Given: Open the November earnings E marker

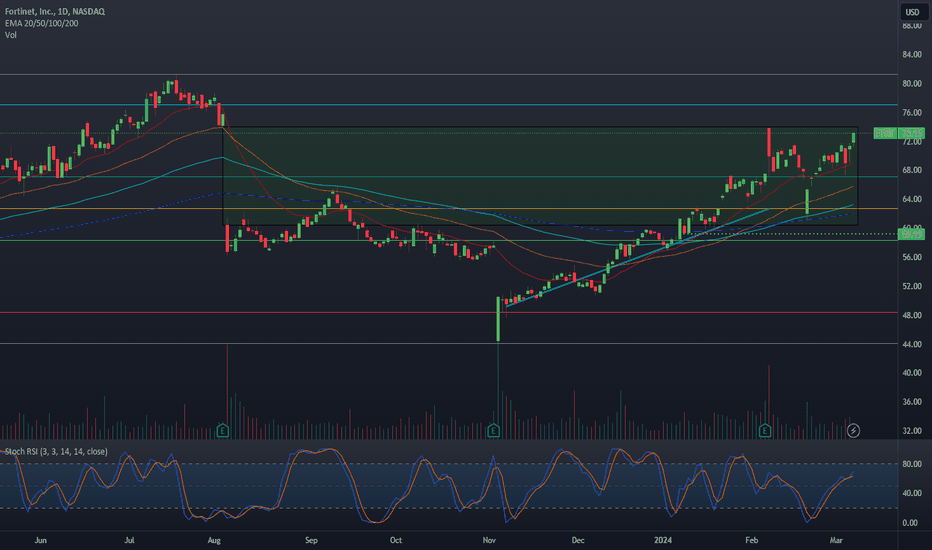Looking at the screenshot, I should [493, 430].
